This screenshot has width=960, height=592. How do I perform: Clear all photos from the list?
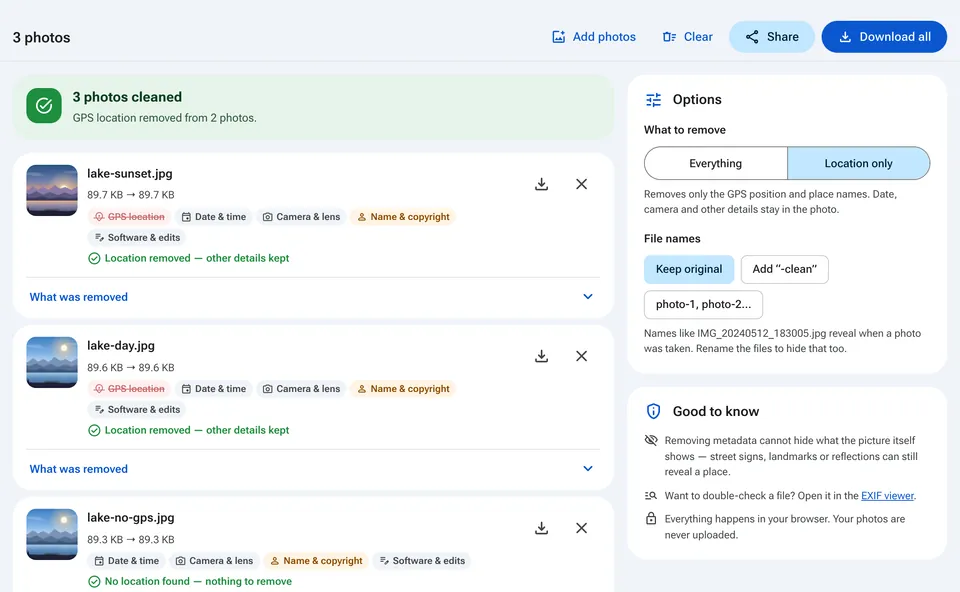pos(688,37)
